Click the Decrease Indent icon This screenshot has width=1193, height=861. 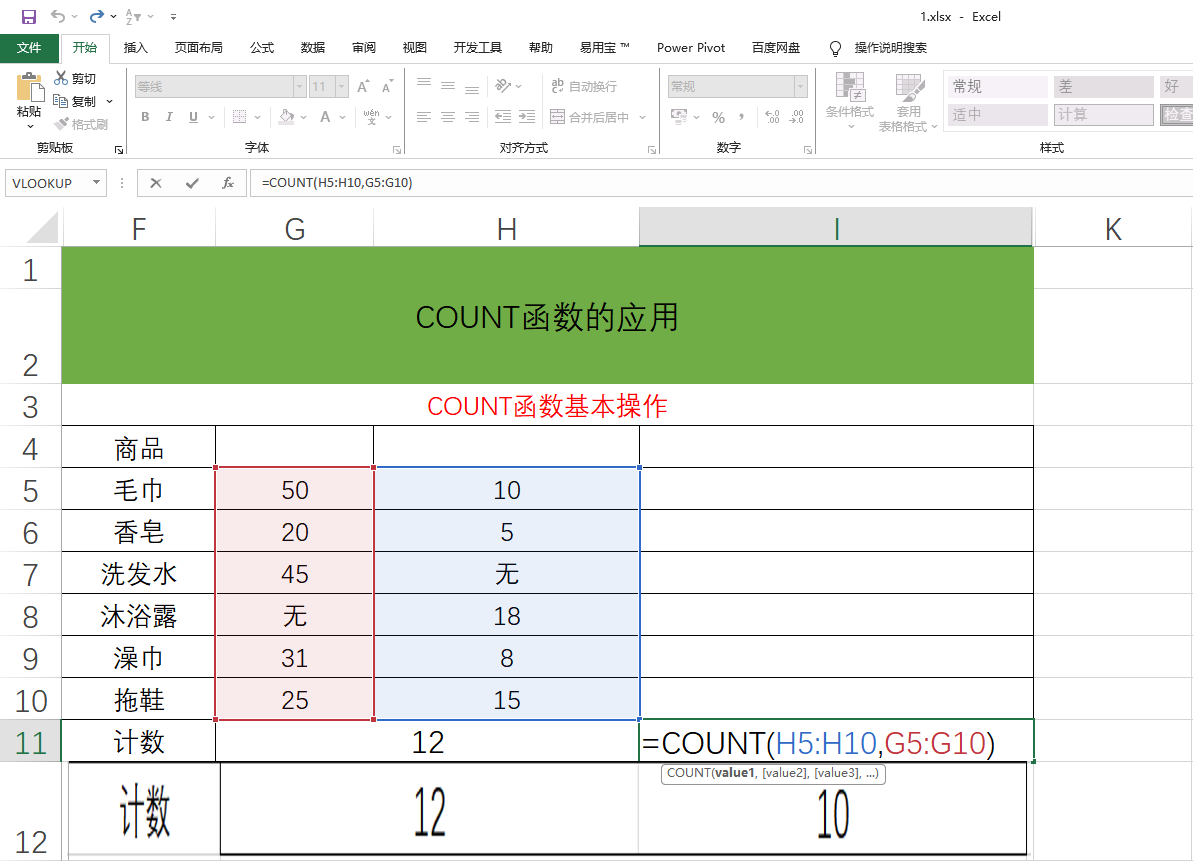(x=503, y=116)
